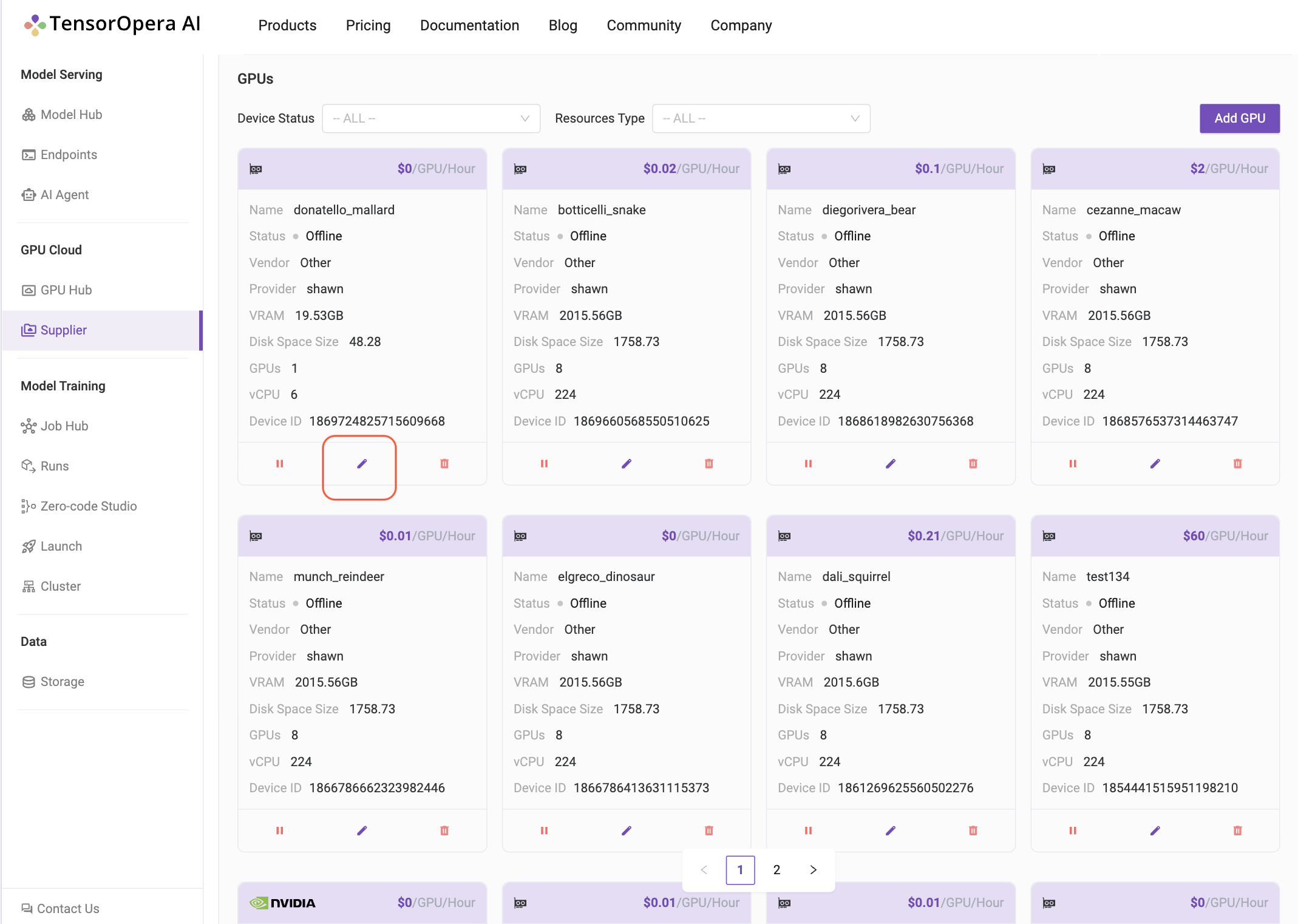The height and width of the screenshot is (924, 1298).
Task: Delete the cezanne_macaw device
Action: pos(1237,464)
